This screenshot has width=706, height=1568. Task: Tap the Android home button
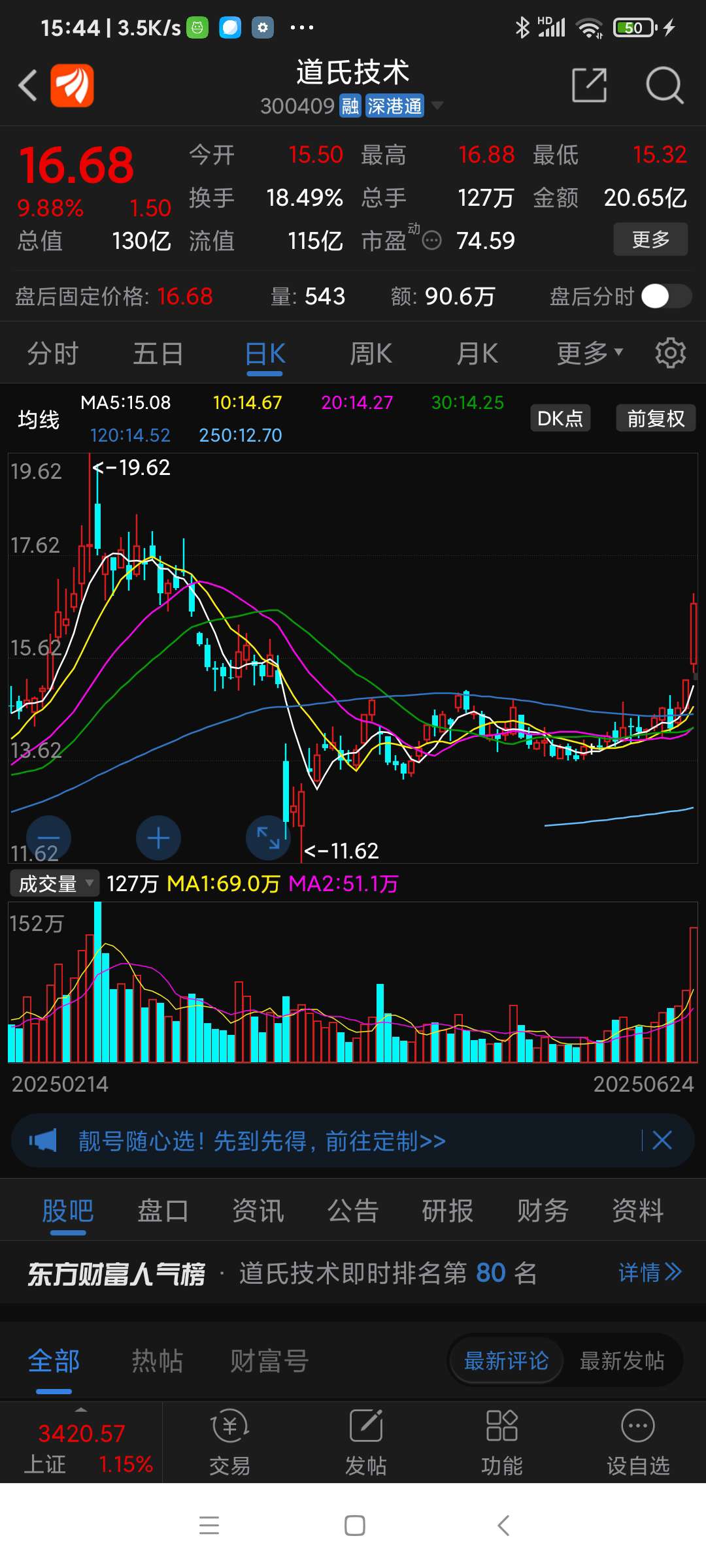click(x=354, y=1526)
